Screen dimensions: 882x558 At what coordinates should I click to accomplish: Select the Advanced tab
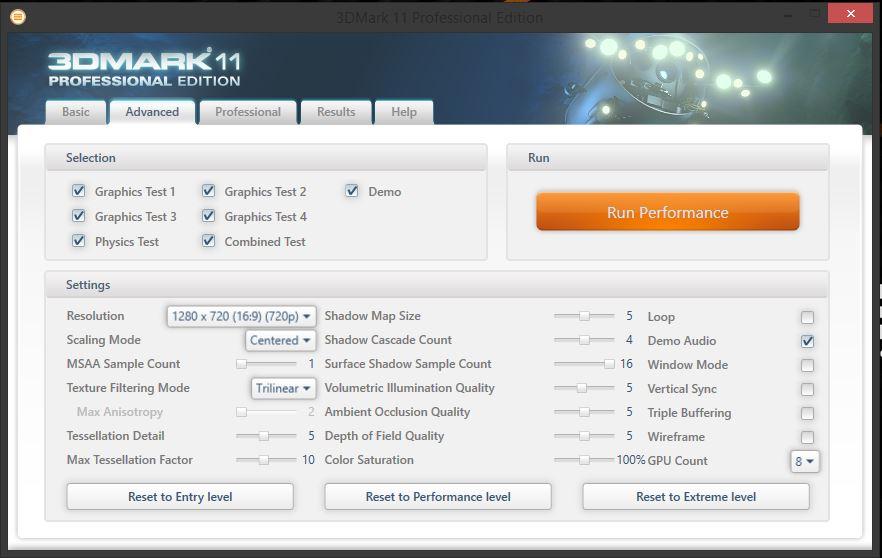click(152, 112)
